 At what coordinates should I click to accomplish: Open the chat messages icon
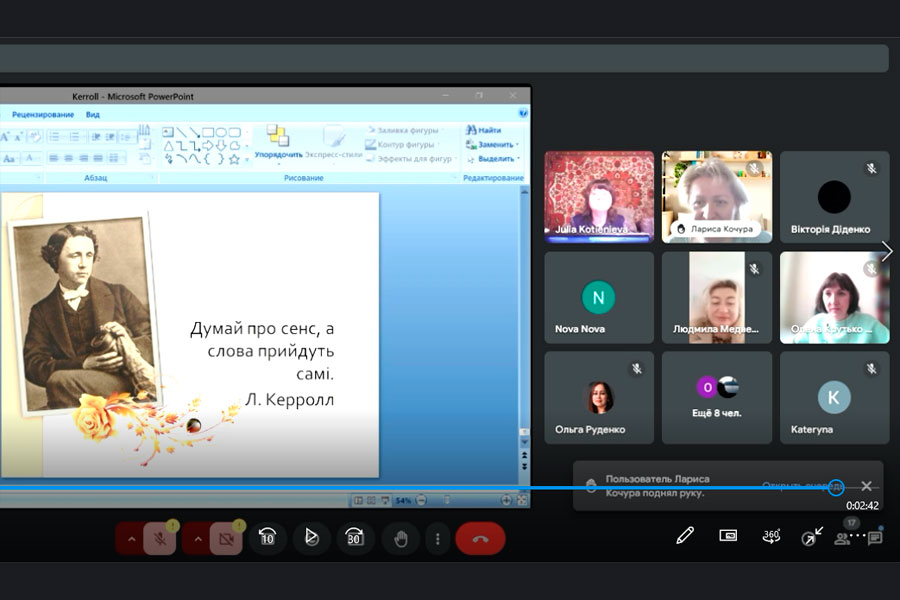875,538
